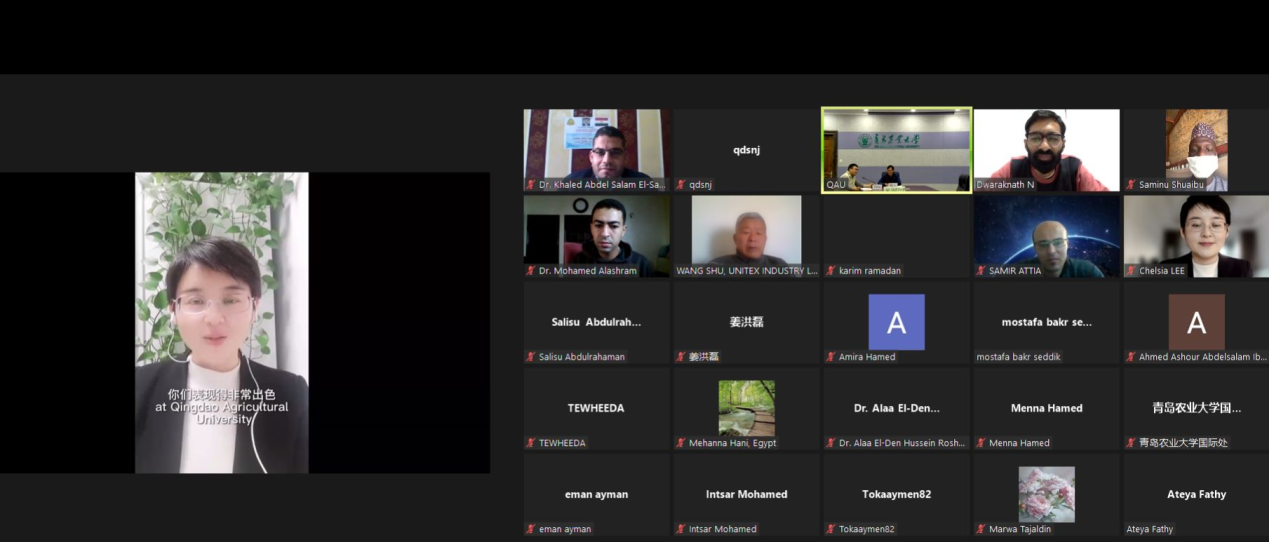Image resolution: width=1269 pixels, height=542 pixels.
Task: Click the muted microphone icon for SAMIR ATTIA
Action: (x=982, y=271)
